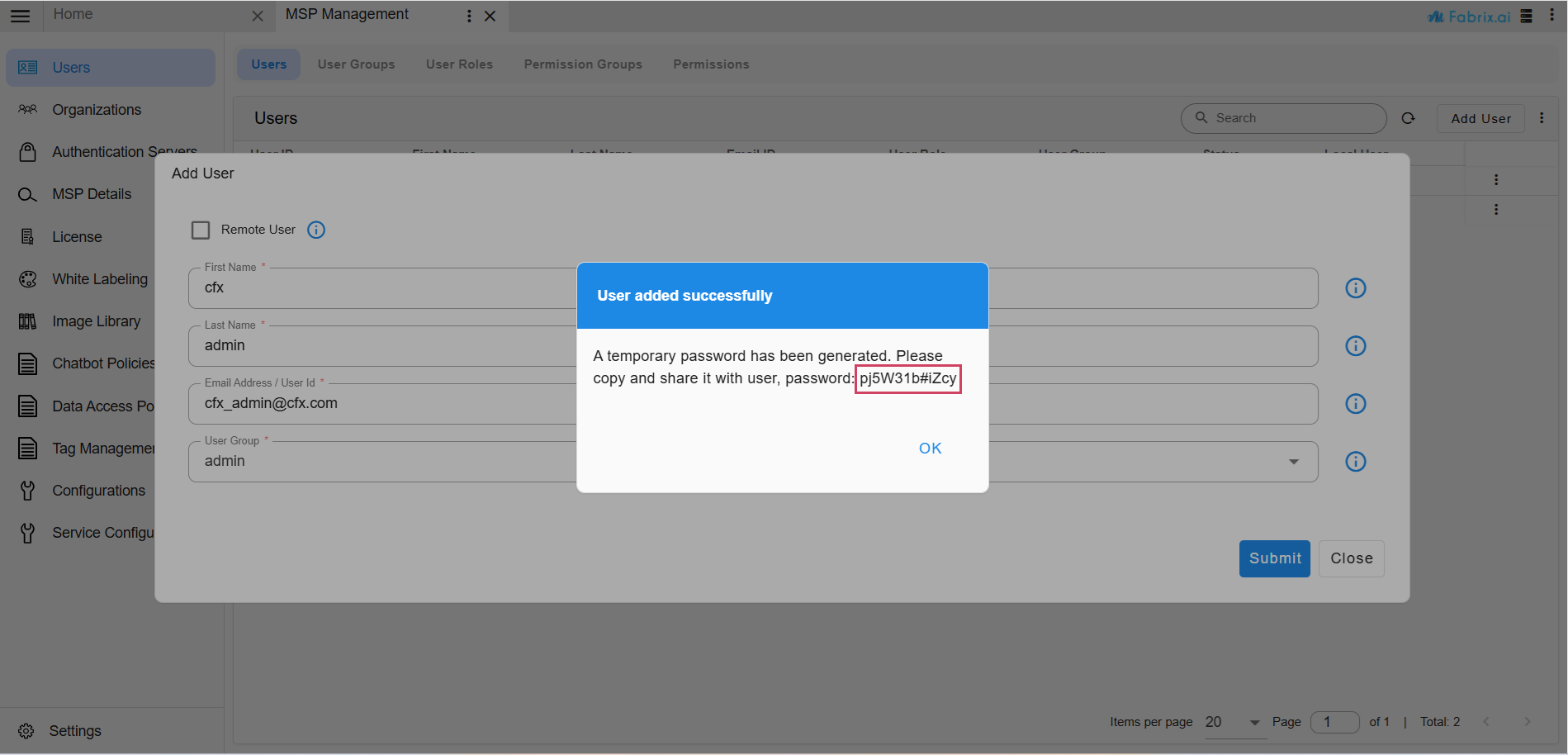Switch to the User Groups tab
1568x755 pixels.
click(x=356, y=64)
